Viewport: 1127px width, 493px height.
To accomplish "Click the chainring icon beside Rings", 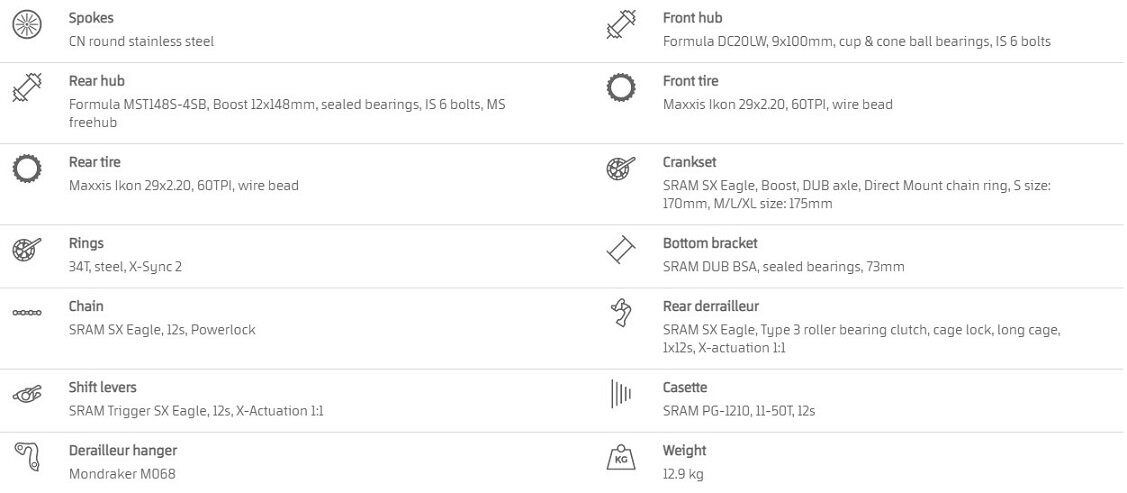I will pyautogui.click(x=26, y=250).
